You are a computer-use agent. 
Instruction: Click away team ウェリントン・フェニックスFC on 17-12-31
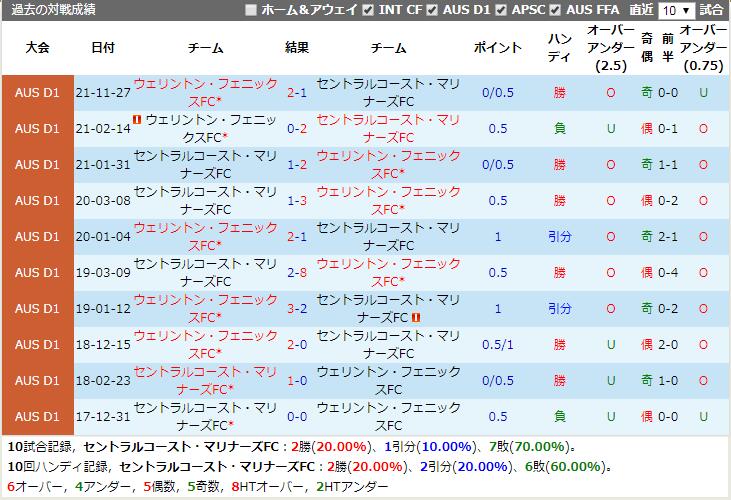[388, 417]
